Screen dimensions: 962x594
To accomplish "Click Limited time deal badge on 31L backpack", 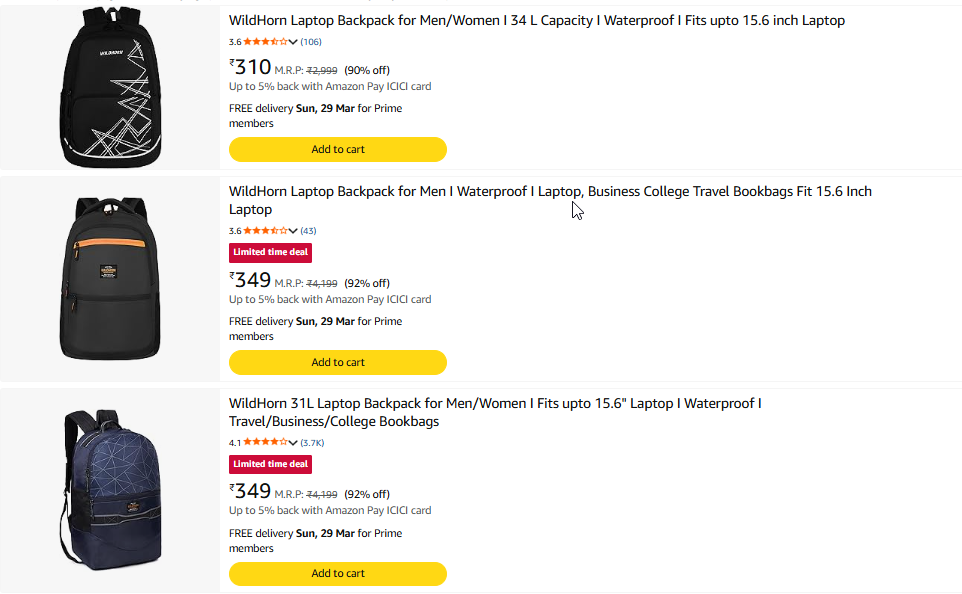I will tap(270, 464).
